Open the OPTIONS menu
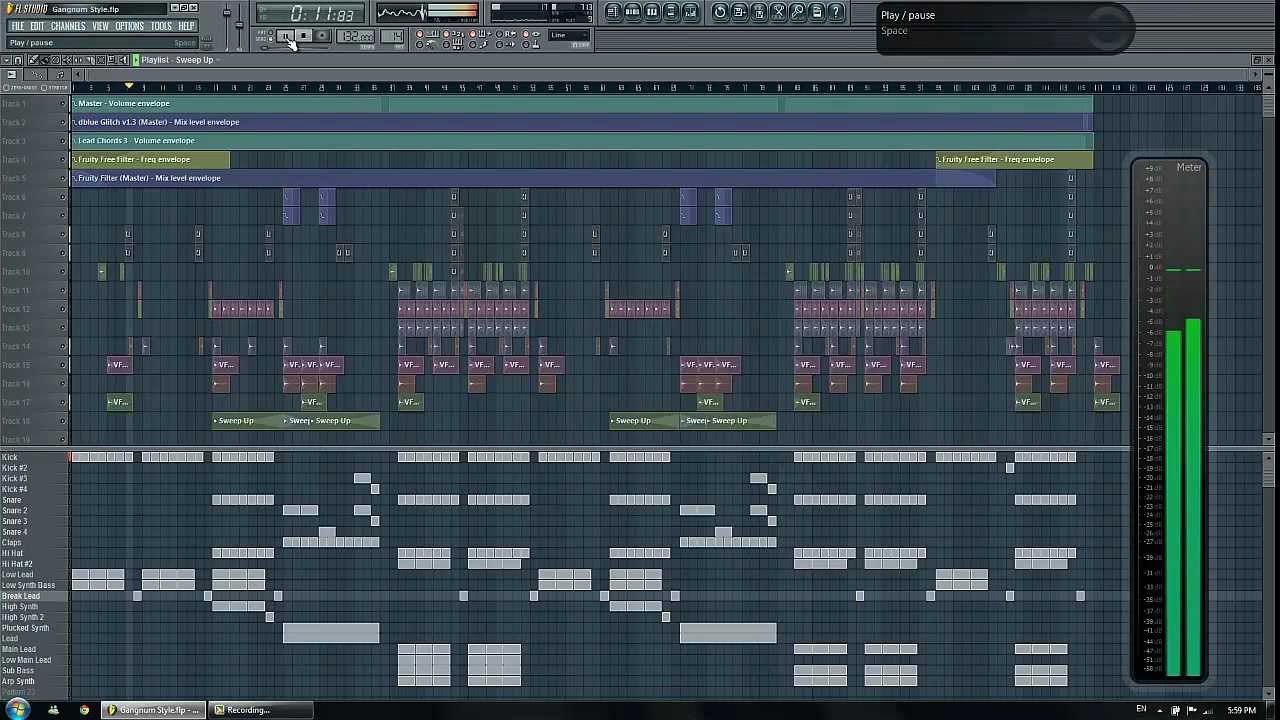 point(130,26)
